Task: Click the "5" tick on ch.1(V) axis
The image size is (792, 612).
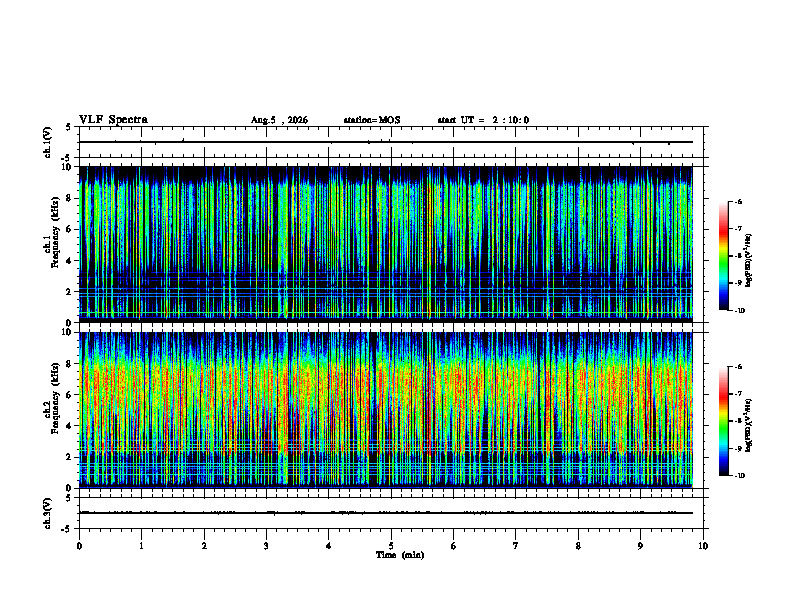Action: [68, 127]
